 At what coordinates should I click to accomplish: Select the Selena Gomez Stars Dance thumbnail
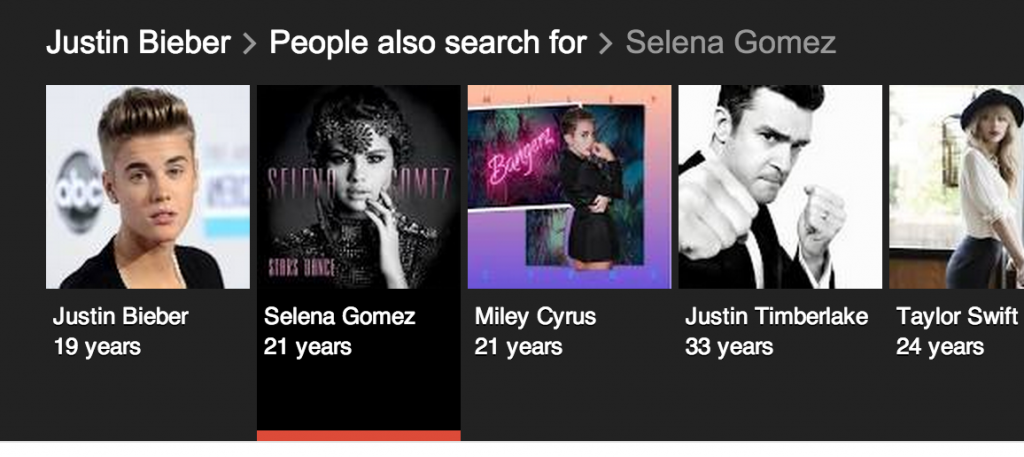pyautogui.click(x=359, y=187)
